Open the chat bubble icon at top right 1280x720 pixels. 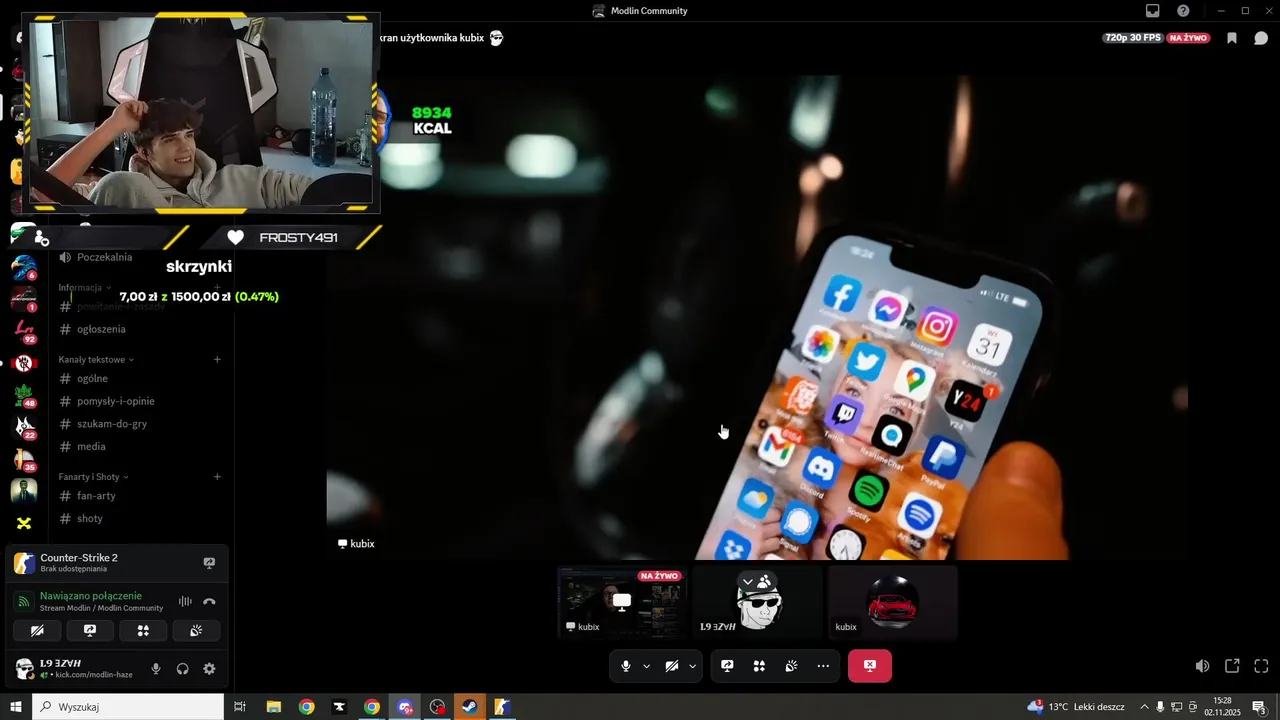coord(1261,38)
